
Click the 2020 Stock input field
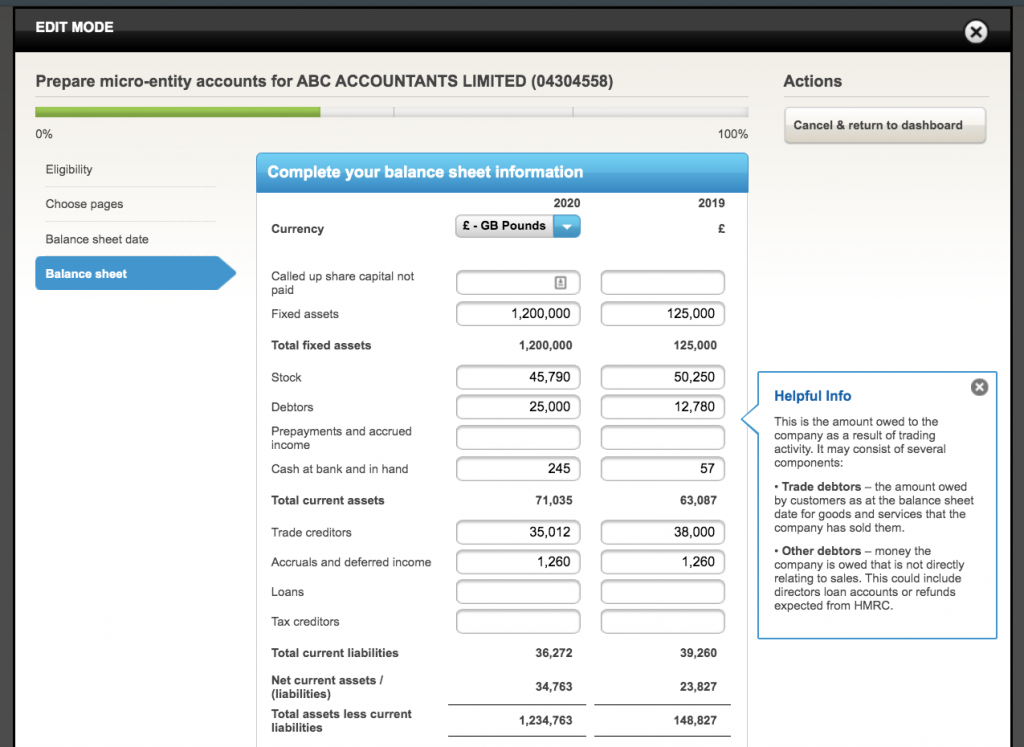pos(517,378)
